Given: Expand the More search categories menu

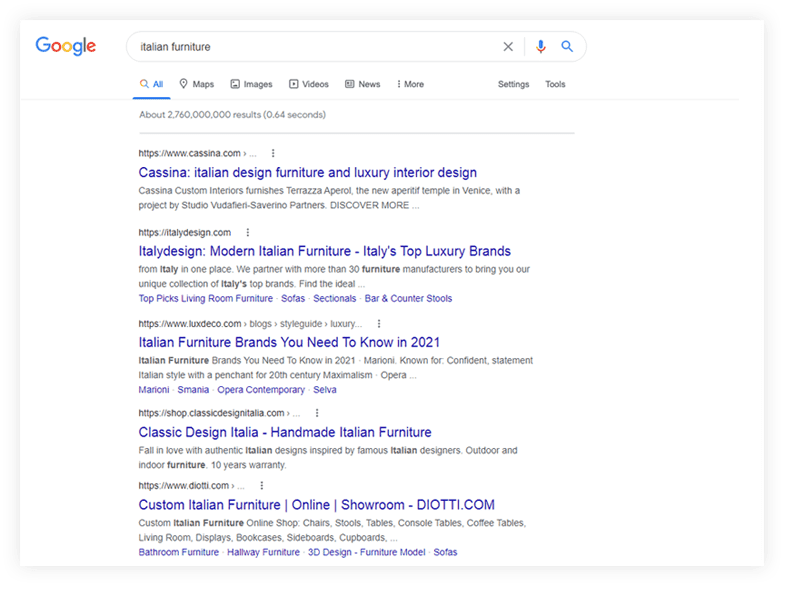Looking at the screenshot, I should 410,84.
